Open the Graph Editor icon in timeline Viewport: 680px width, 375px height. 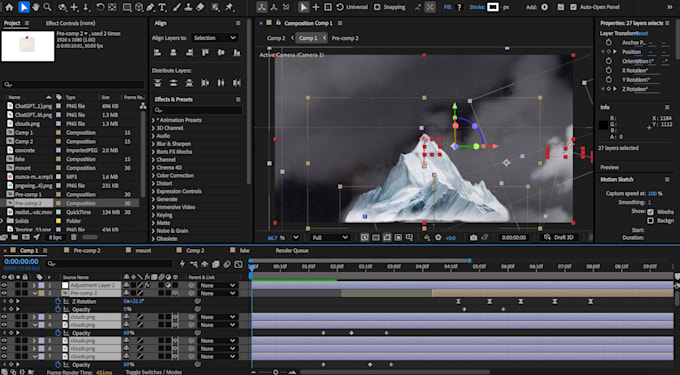pos(238,264)
